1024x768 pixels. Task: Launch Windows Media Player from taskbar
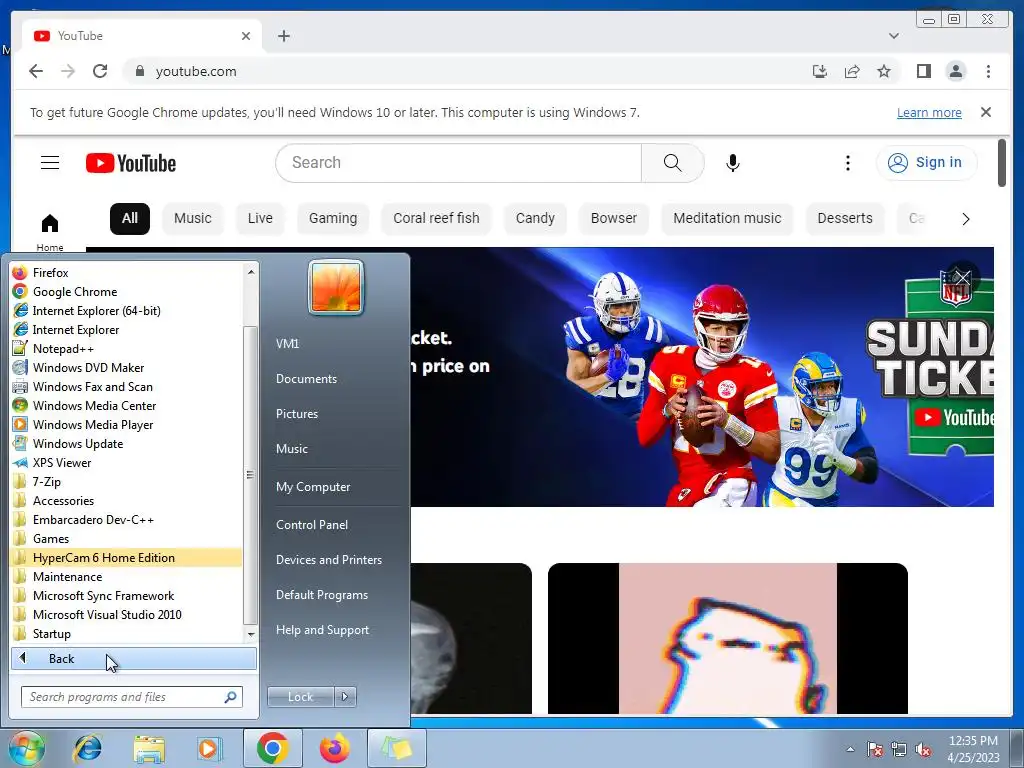coord(210,748)
